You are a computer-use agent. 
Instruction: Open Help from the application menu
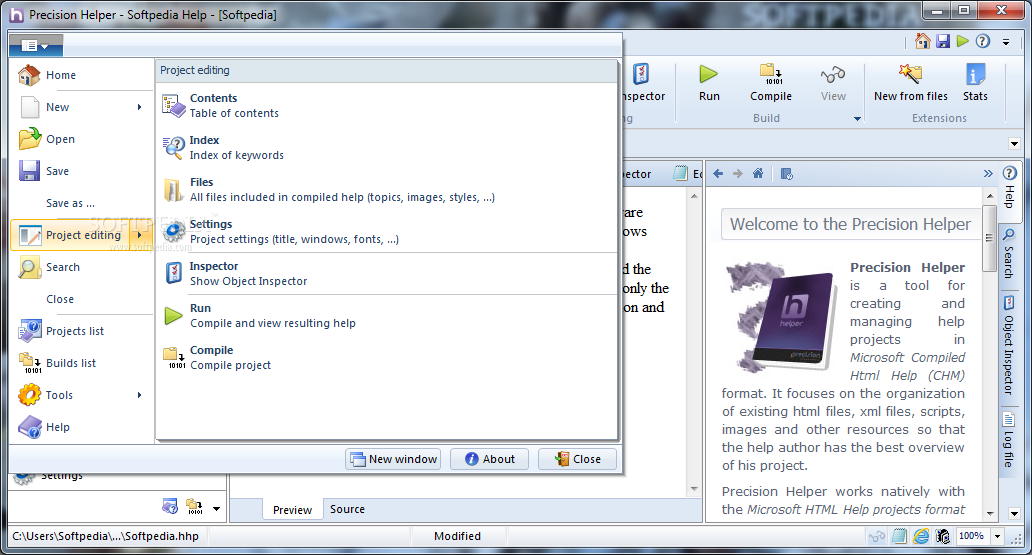(x=82, y=427)
